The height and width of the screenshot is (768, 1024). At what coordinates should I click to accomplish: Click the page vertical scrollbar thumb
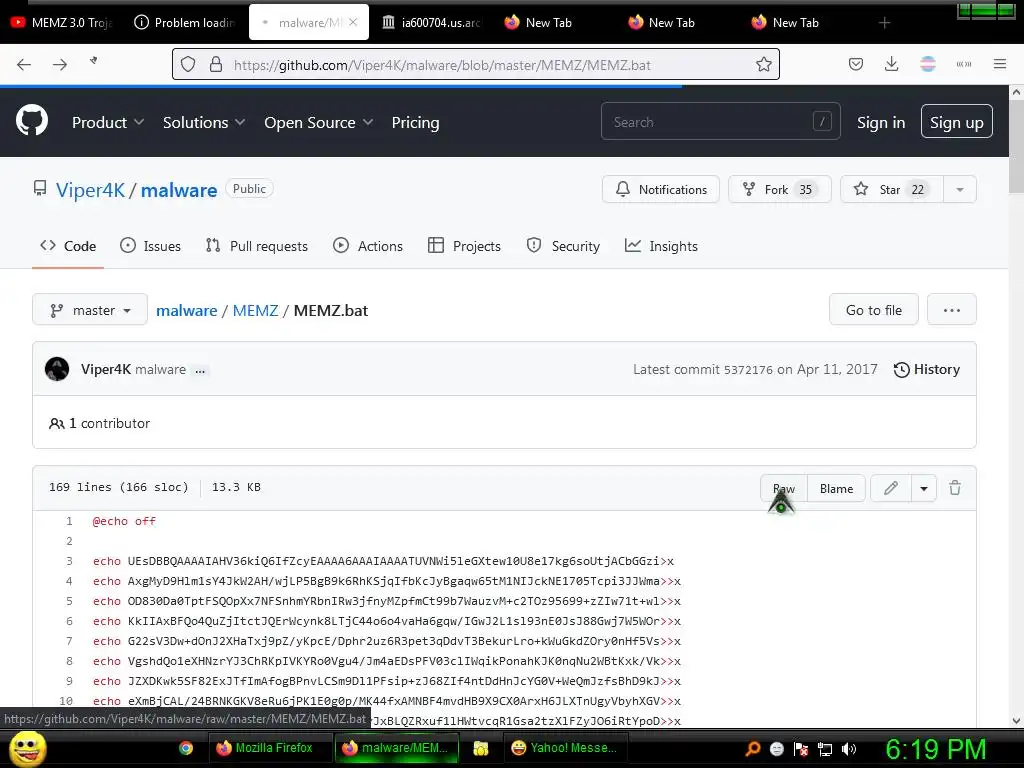click(x=1016, y=147)
